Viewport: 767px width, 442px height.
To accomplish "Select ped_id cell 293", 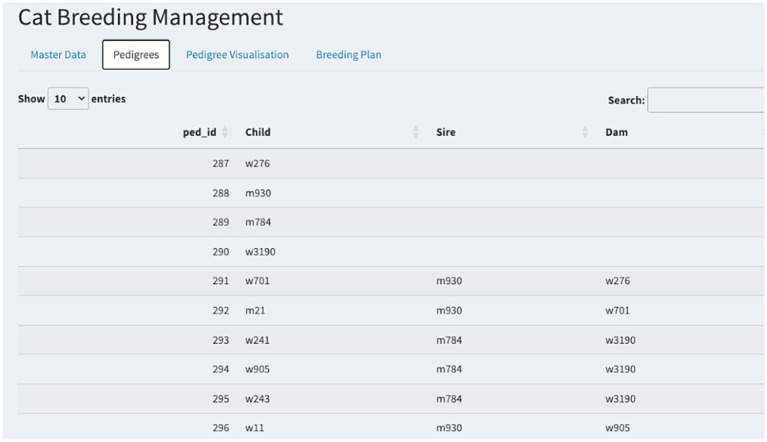I will 221,340.
